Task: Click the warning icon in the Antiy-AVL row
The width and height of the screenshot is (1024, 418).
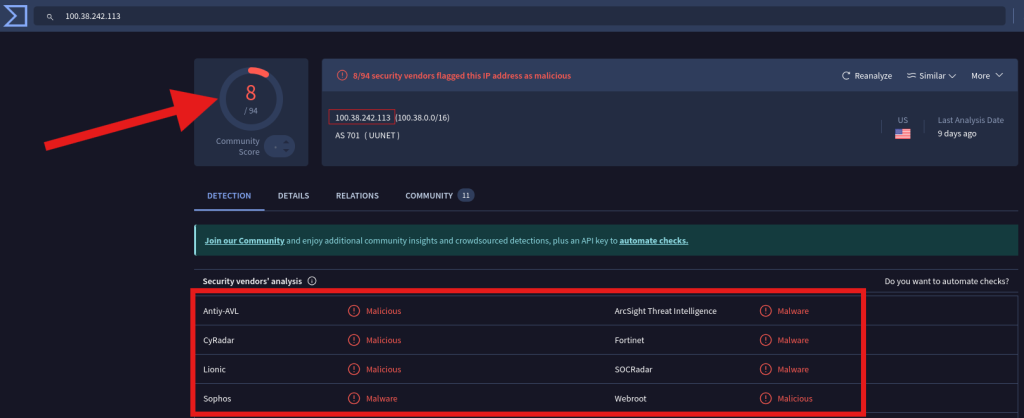Action: click(354, 312)
